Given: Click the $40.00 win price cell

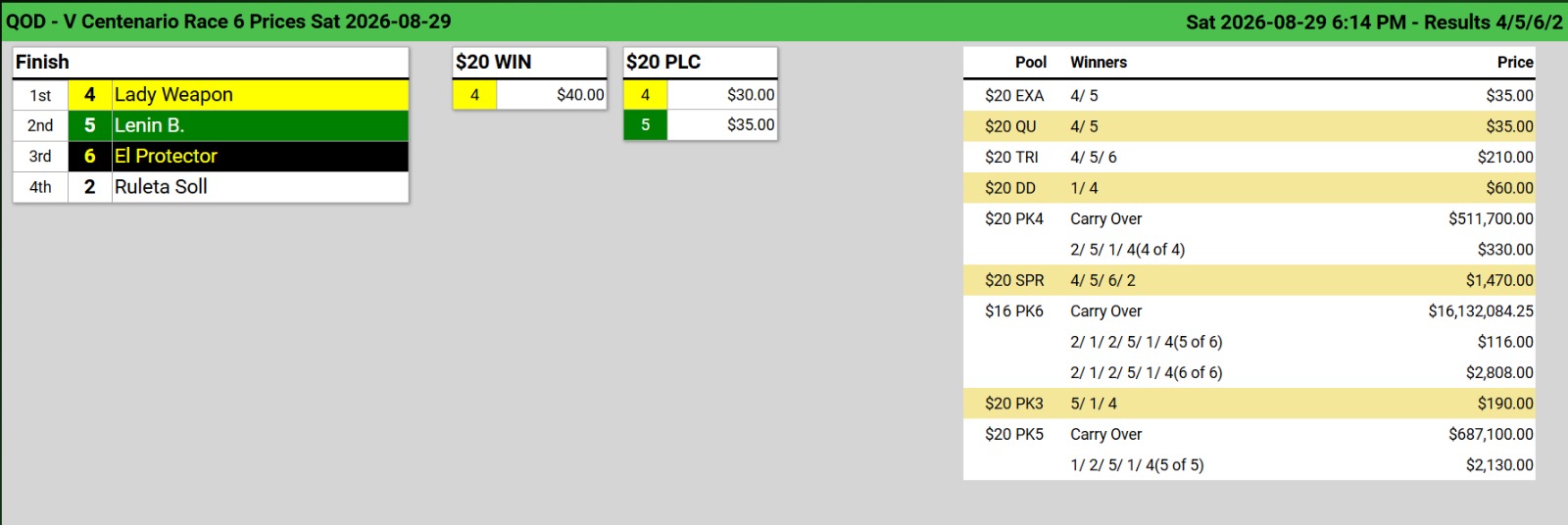Looking at the screenshot, I should [x=552, y=95].
